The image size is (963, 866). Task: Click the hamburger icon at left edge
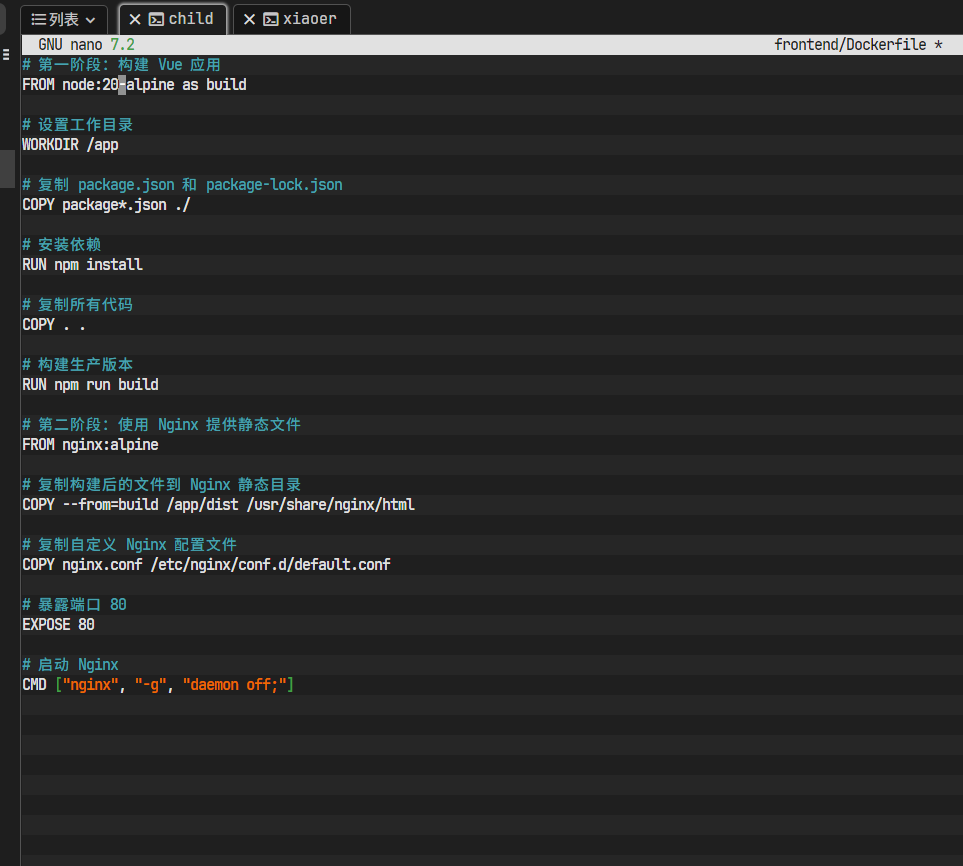(x=6, y=55)
